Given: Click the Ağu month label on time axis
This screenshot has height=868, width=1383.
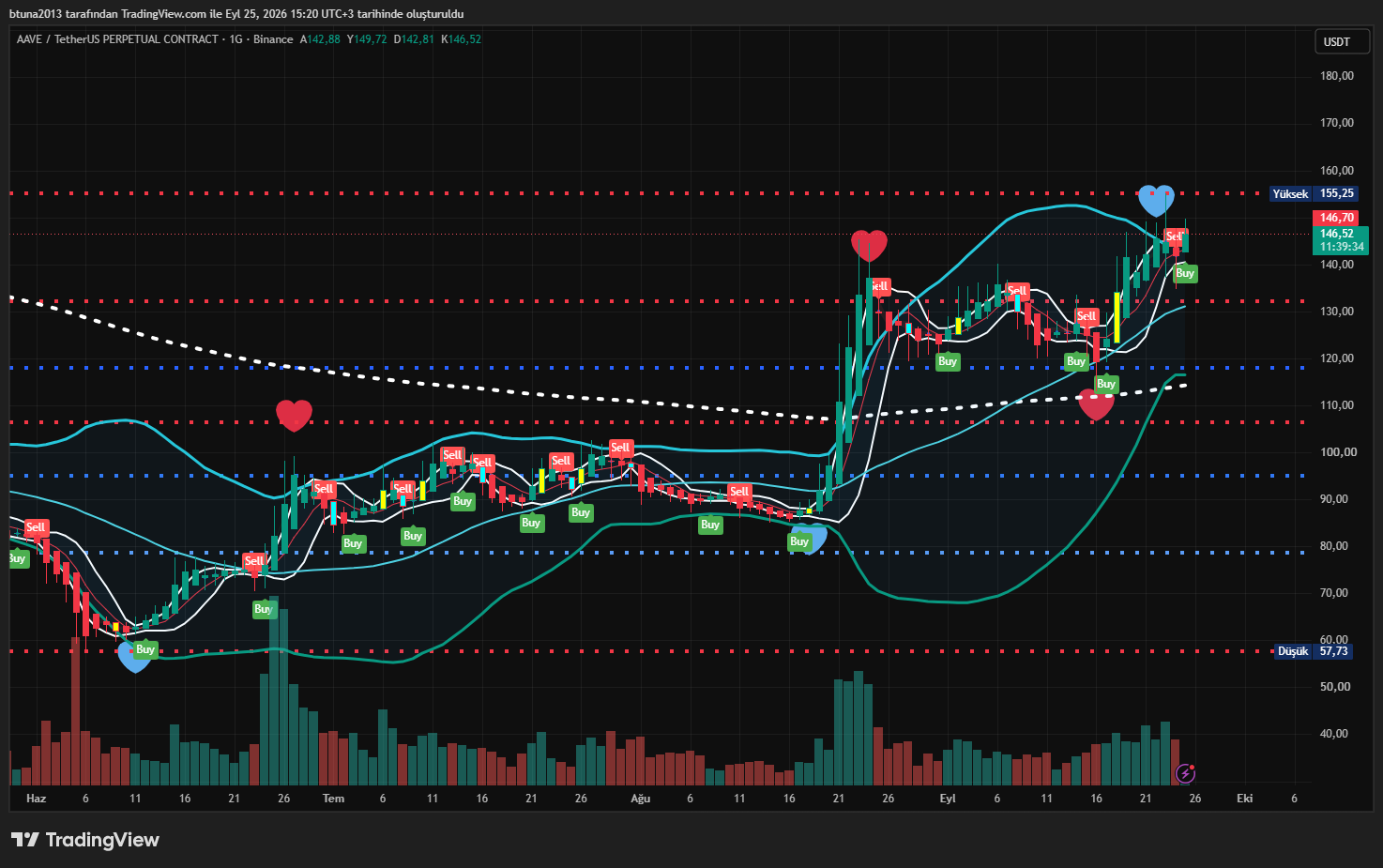Looking at the screenshot, I should [640, 799].
